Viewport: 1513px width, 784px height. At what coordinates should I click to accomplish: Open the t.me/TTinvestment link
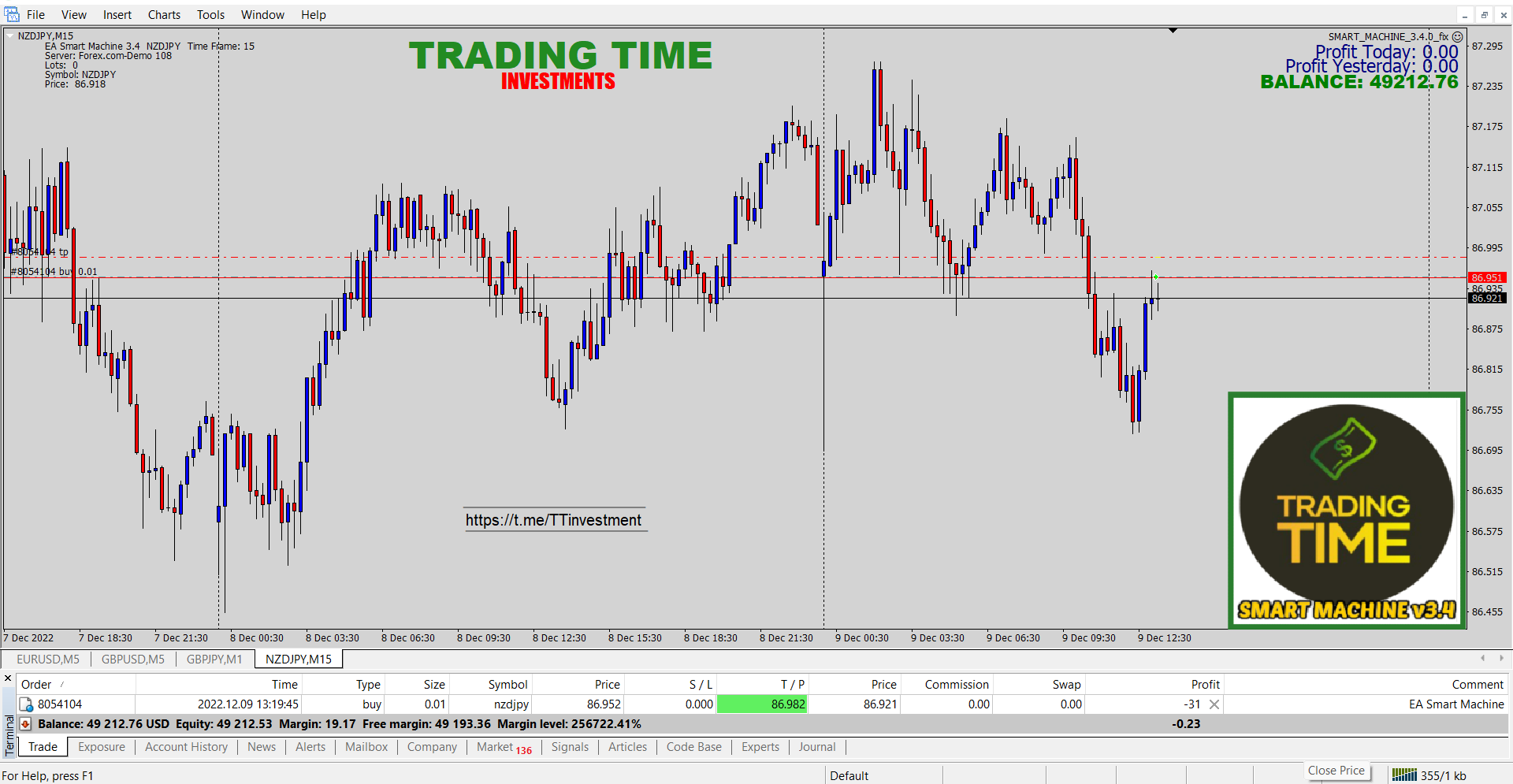pos(553,520)
